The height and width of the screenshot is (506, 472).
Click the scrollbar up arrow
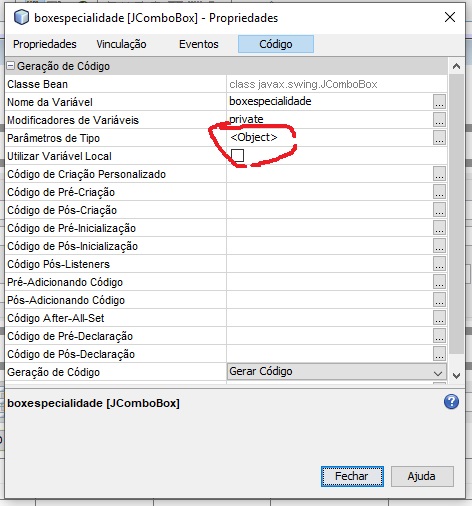pyautogui.click(x=456, y=66)
